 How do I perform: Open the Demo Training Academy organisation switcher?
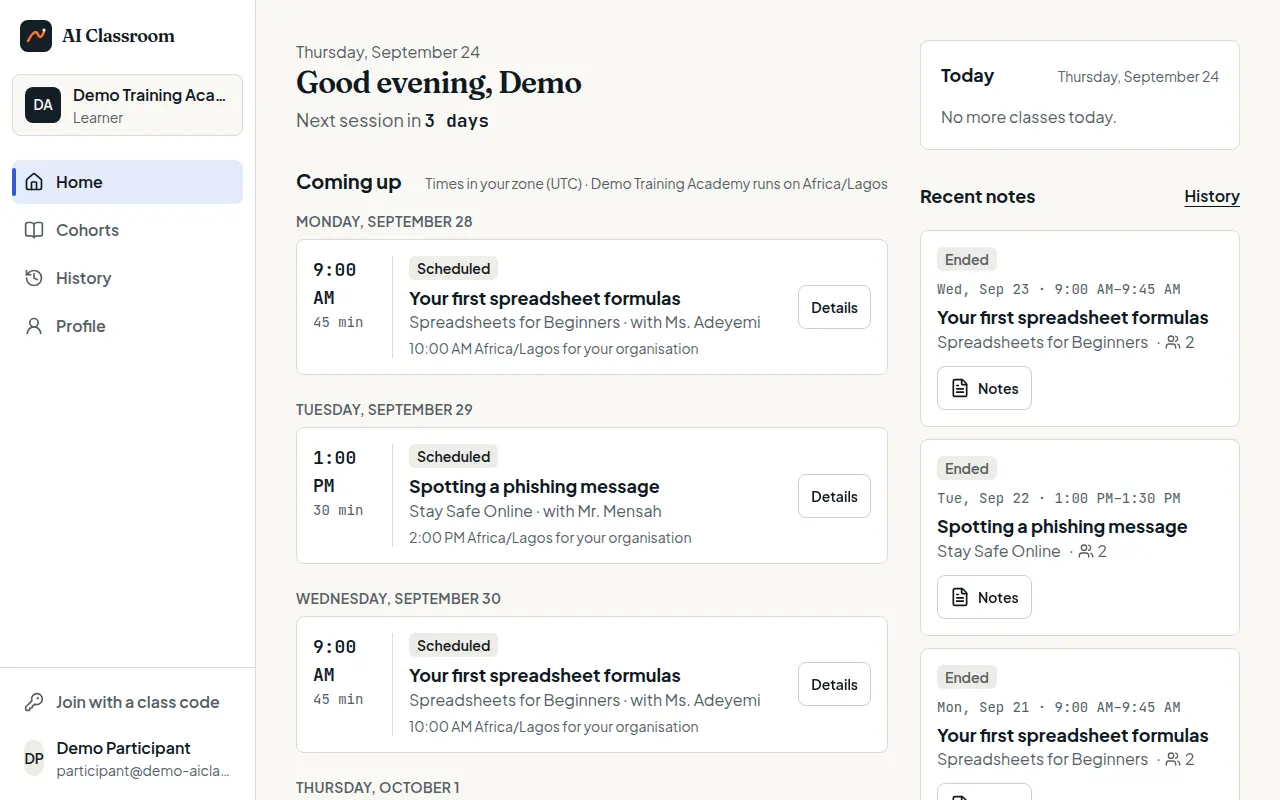tap(127, 105)
